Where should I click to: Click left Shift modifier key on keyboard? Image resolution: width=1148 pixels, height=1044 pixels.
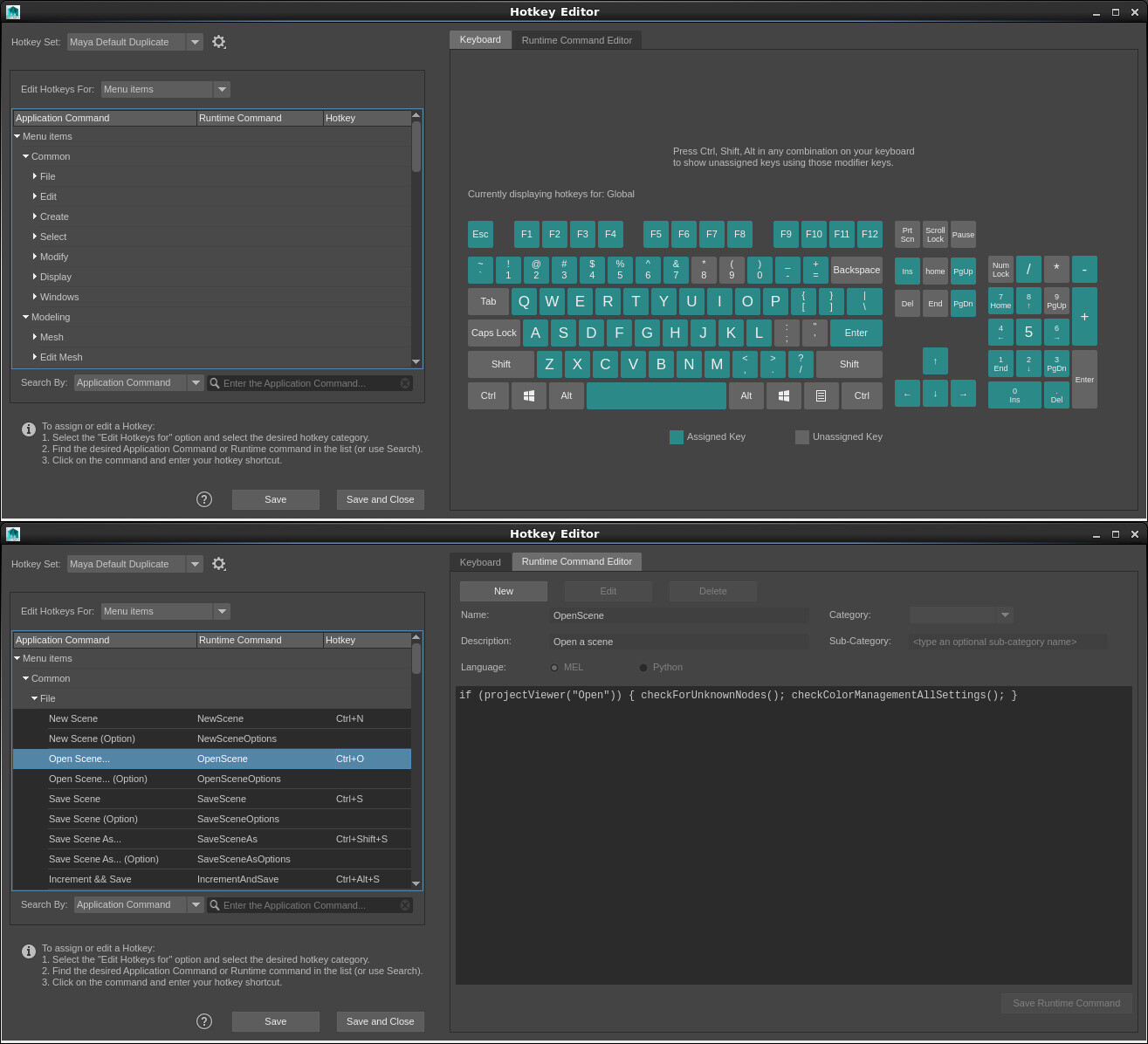pyautogui.click(x=501, y=364)
